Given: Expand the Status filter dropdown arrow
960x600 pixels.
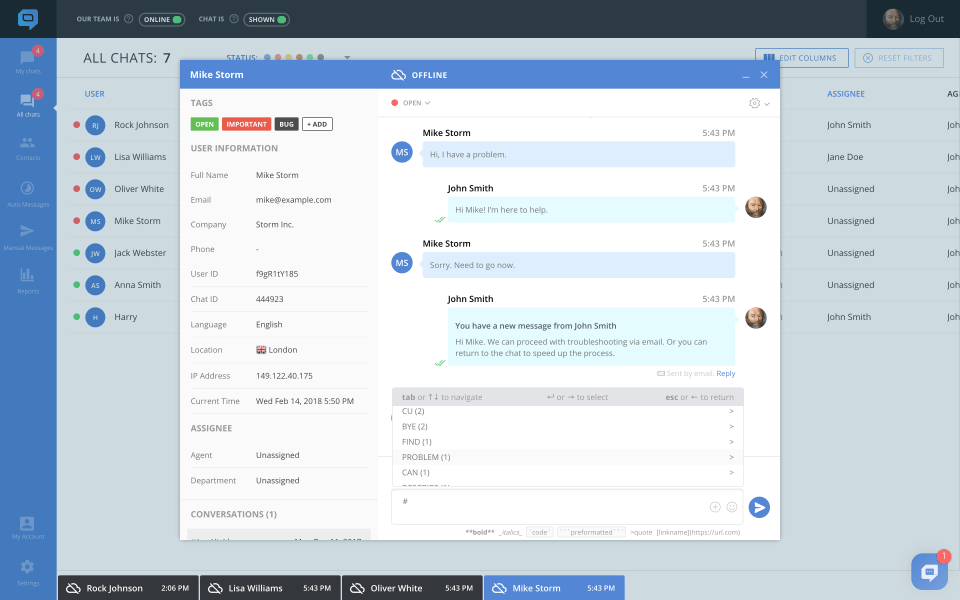Looking at the screenshot, I should pos(347,58).
